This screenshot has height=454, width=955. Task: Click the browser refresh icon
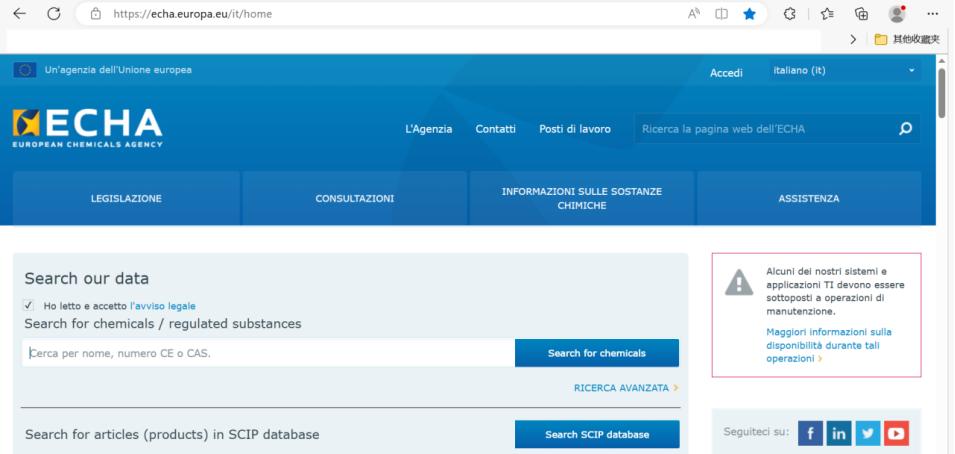pyautogui.click(x=54, y=13)
